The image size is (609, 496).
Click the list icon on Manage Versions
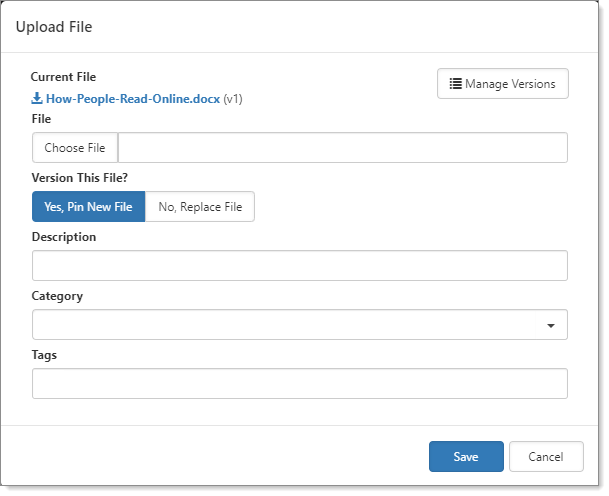click(x=455, y=84)
